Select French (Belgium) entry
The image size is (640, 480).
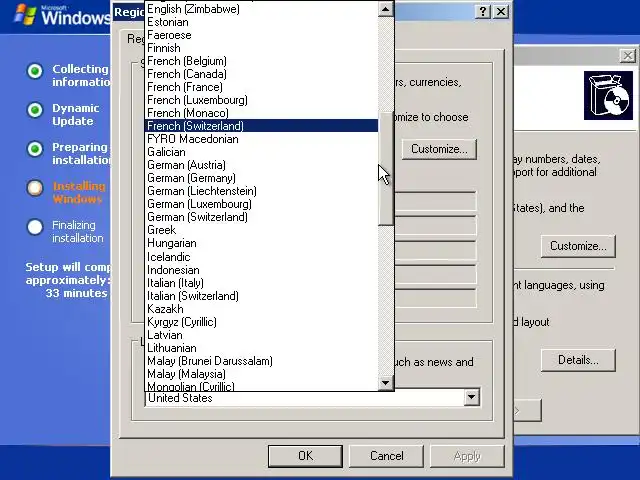[x=261, y=61]
